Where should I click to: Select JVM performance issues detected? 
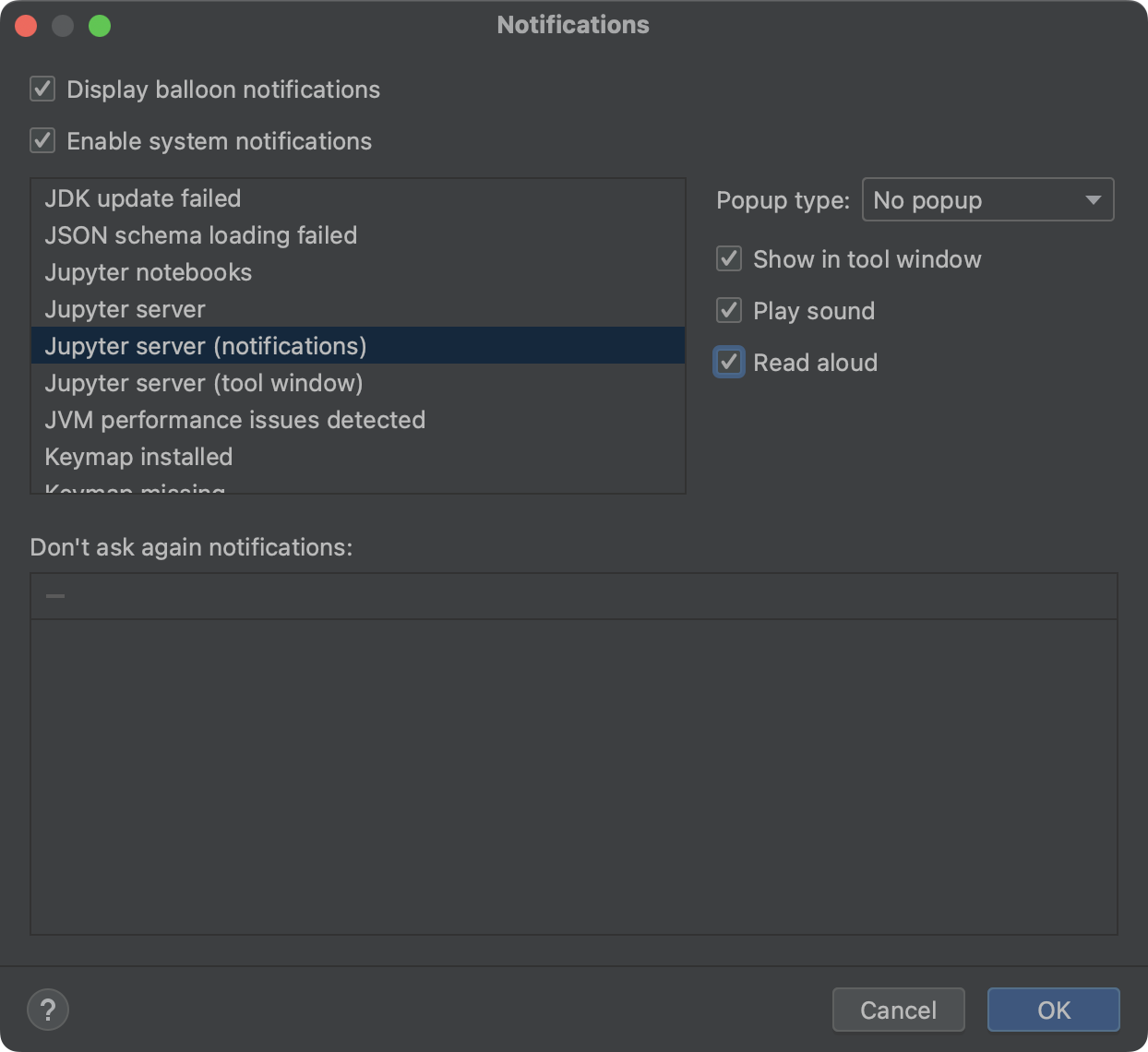point(235,420)
